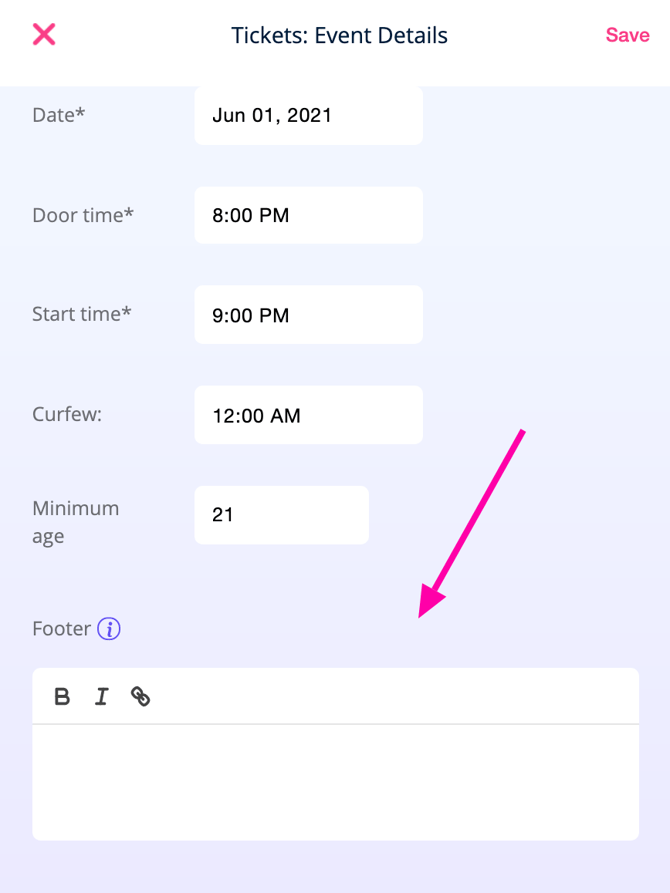
Task: Click the insert link icon in Footer toolbar
Action: [140, 696]
